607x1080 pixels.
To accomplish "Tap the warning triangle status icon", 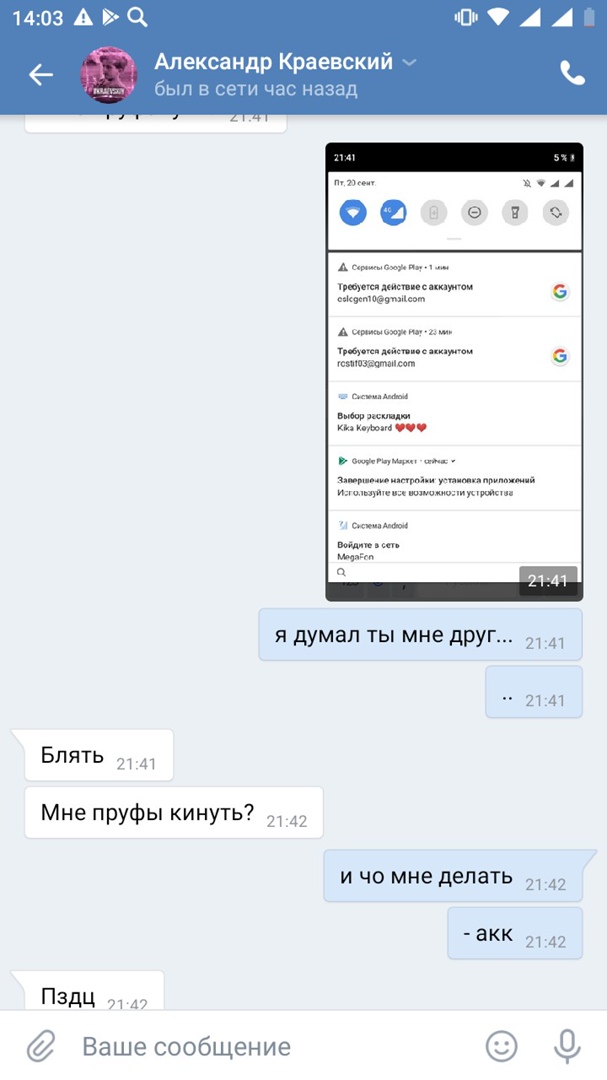I will click(x=83, y=17).
